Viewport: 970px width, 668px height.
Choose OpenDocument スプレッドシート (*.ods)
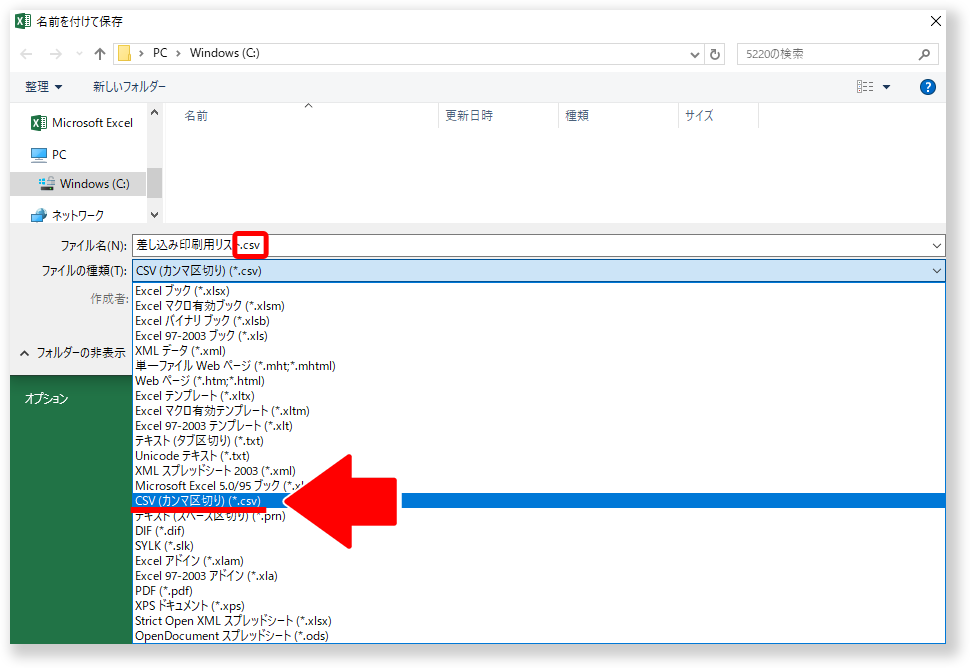(x=539, y=635)
